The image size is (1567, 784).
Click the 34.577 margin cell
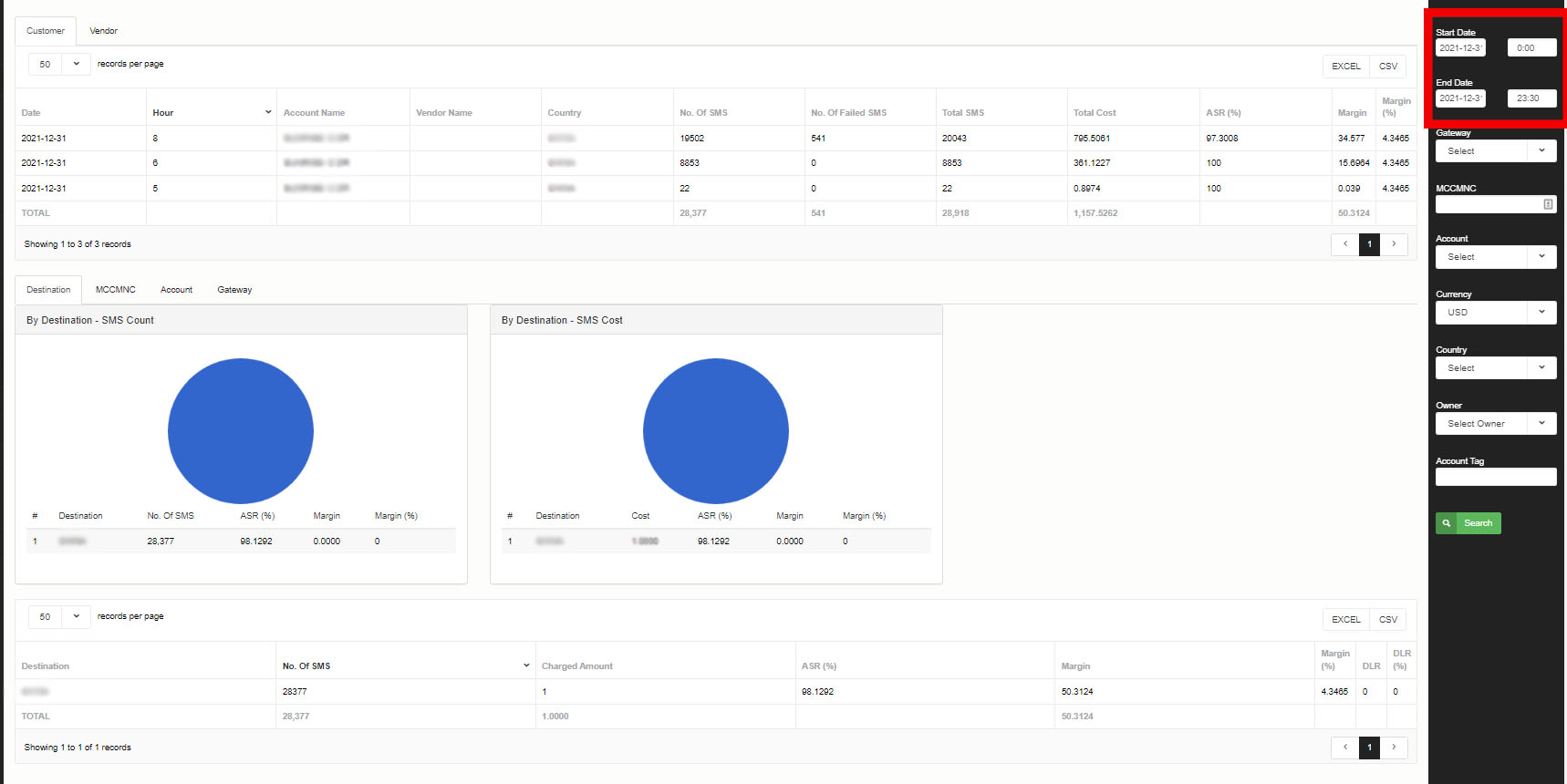1352,139
